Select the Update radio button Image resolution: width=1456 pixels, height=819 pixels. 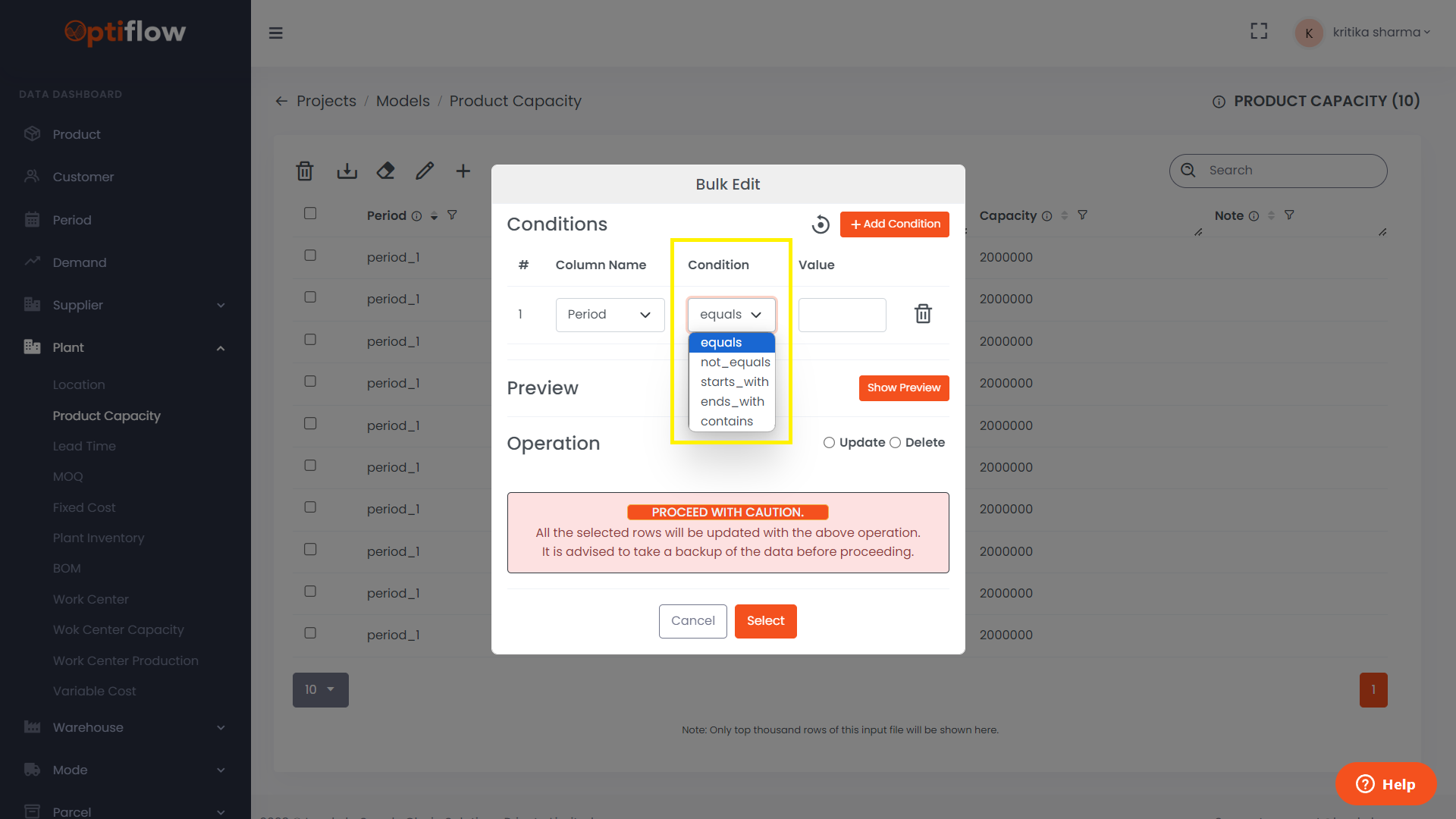click(x=829, y=443)
